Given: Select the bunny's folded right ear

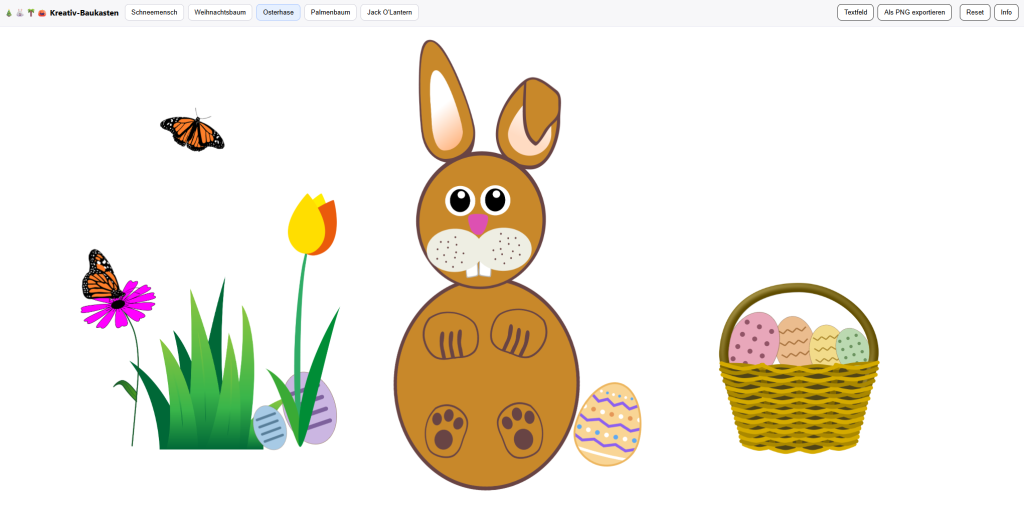Looking at the screenshot, I should (527, 122).
